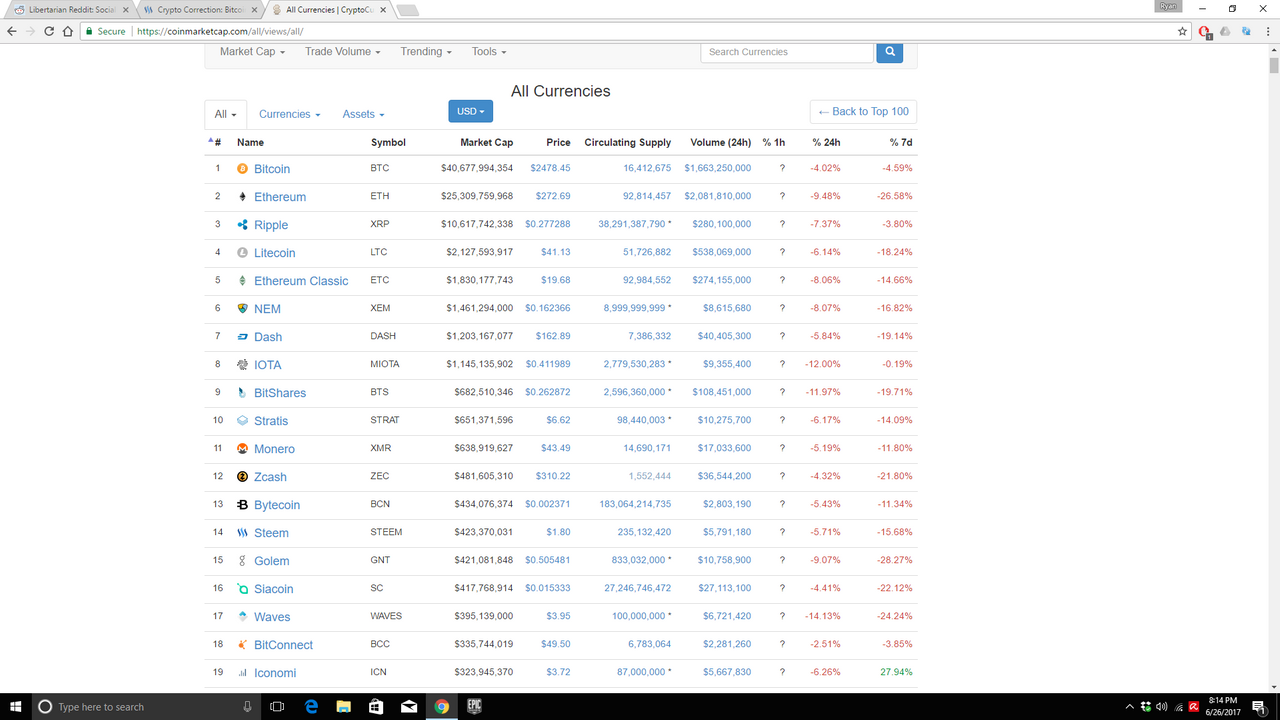1280x720 pixels.
Task: Click the Windows taskbar search box
Action: 147,706
